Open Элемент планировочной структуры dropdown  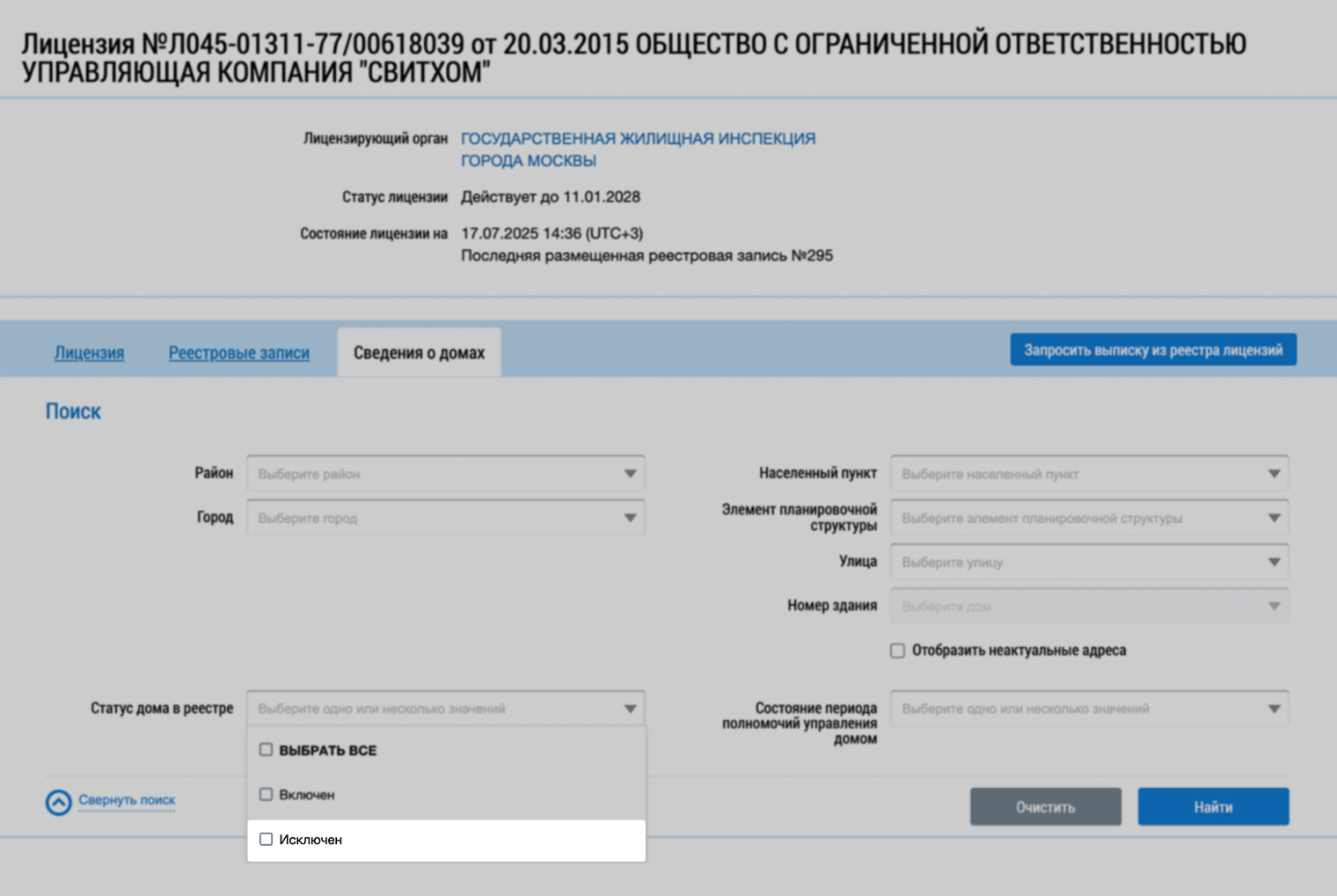coord(1089,517)
